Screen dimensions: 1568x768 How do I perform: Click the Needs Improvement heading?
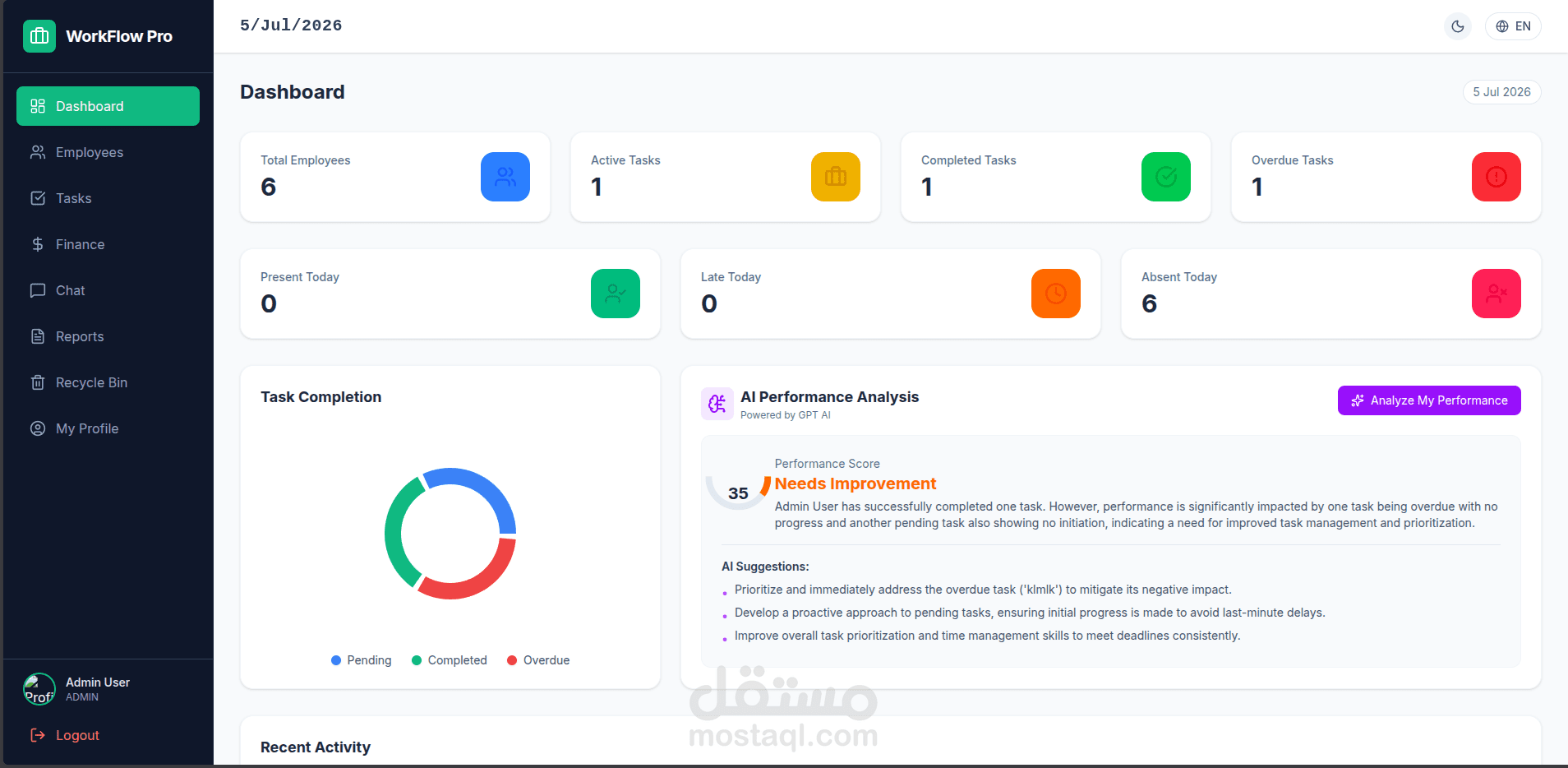click(x=855, y=483)
